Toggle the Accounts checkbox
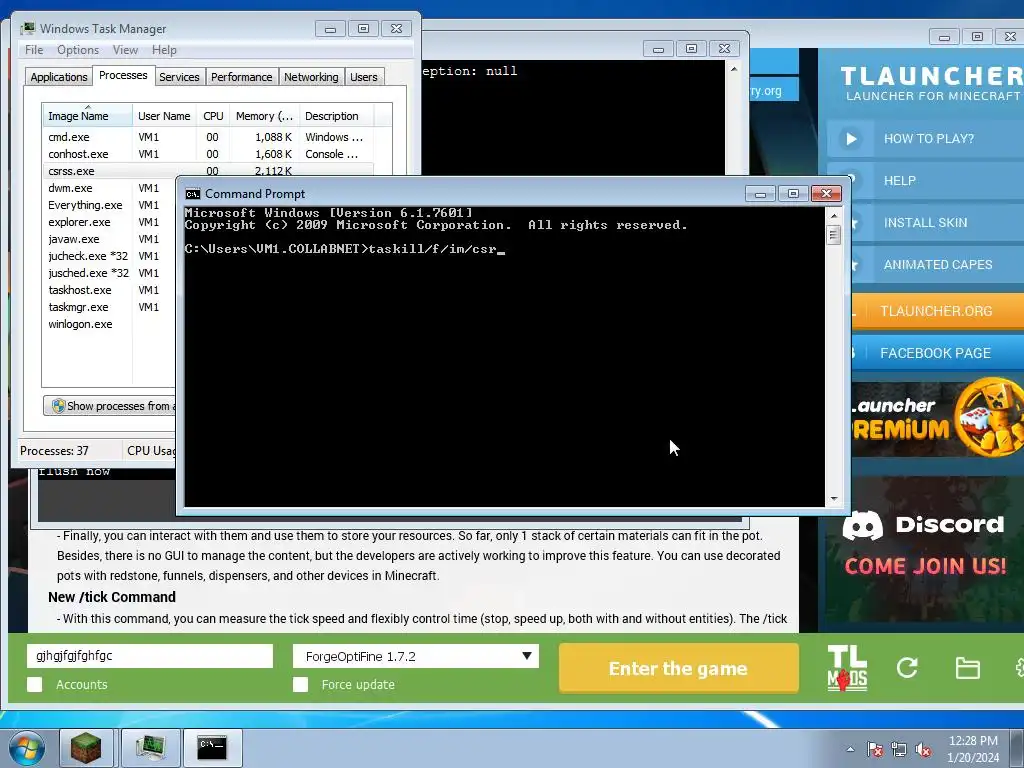The image size is (1024, 768). (x=35, y=684)
